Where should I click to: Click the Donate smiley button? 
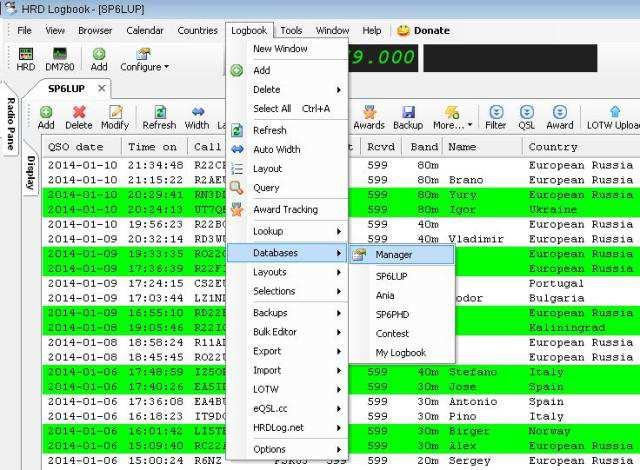point(423,31)
